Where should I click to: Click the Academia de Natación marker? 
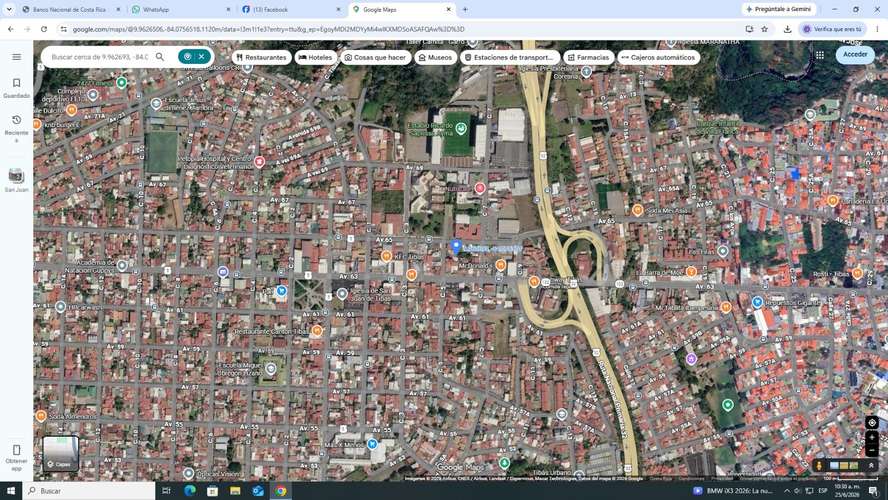pyautogui.click(x=122, y=265)
